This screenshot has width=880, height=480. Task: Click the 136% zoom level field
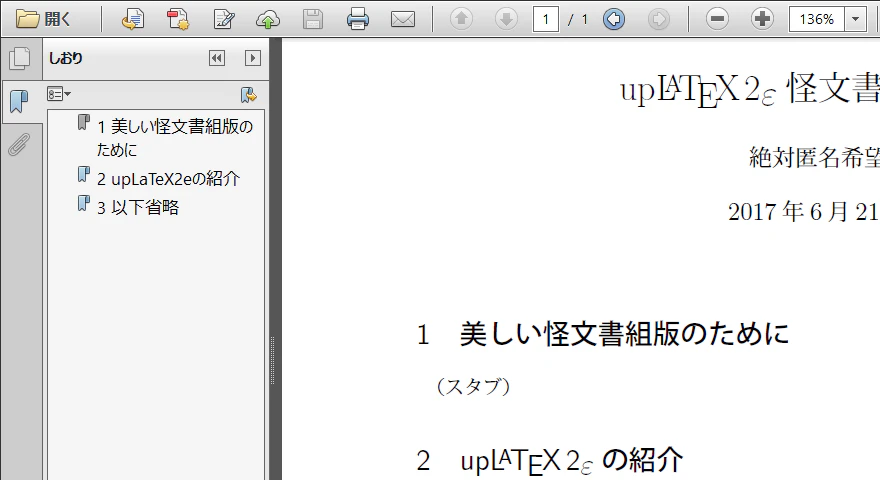click(x=817, y=20)
